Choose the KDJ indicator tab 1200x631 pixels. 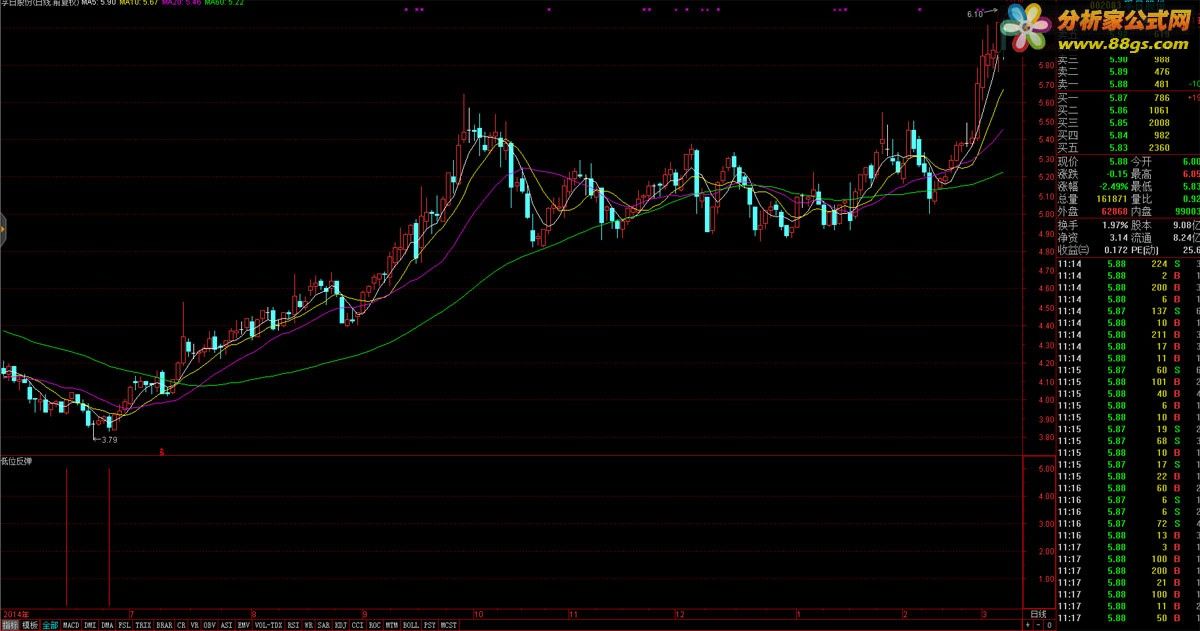341,625
